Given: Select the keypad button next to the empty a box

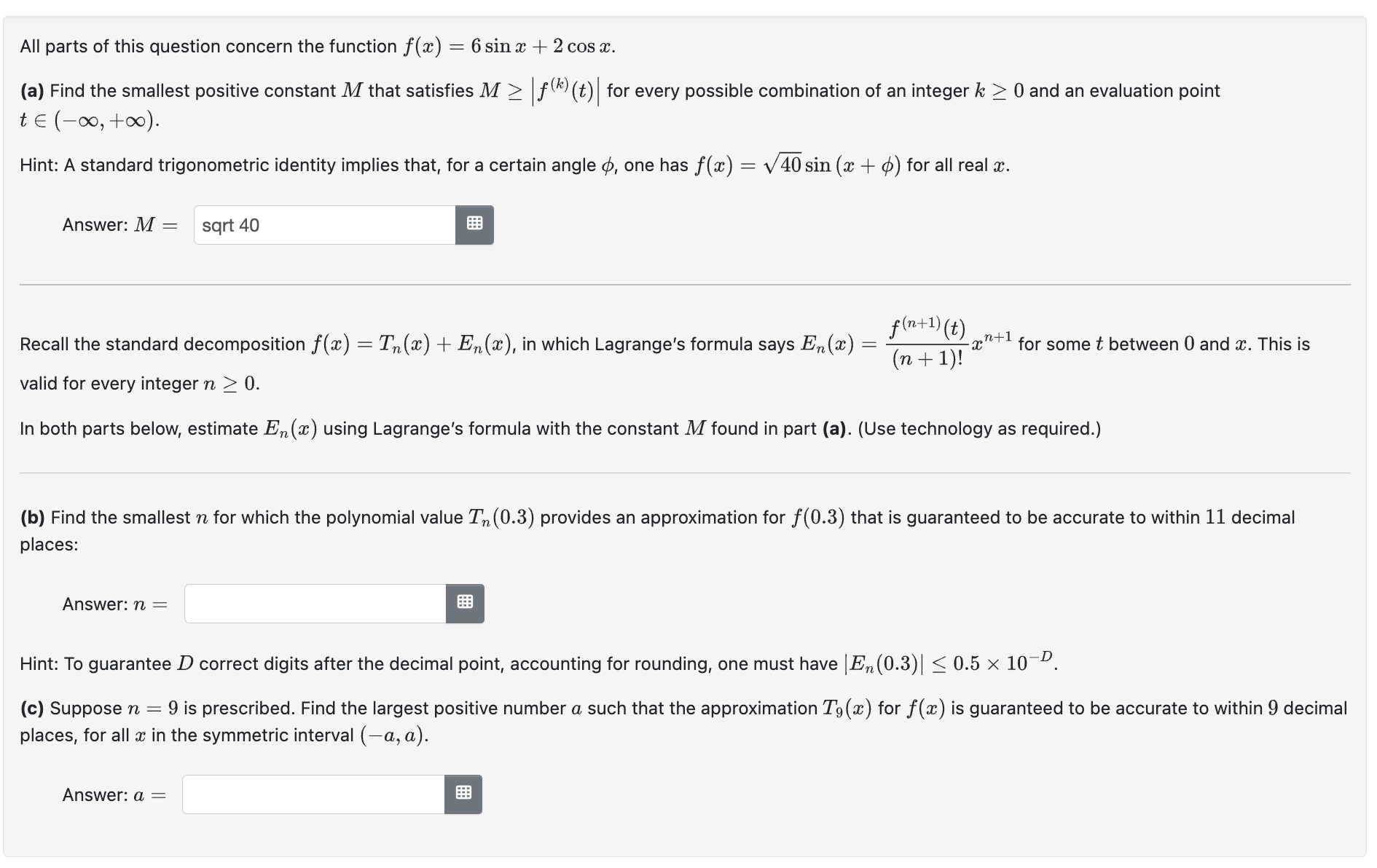Looking at the screenshot, I should [x=462, y=794].
